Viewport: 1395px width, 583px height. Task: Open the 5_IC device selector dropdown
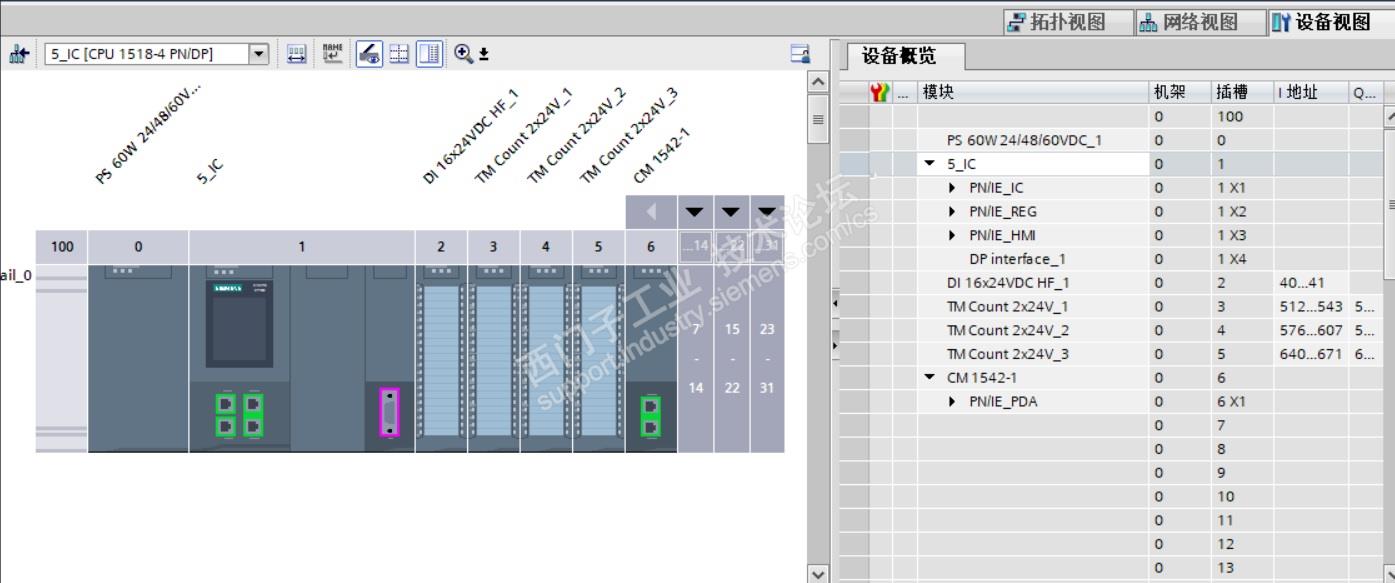coord(259,54)
